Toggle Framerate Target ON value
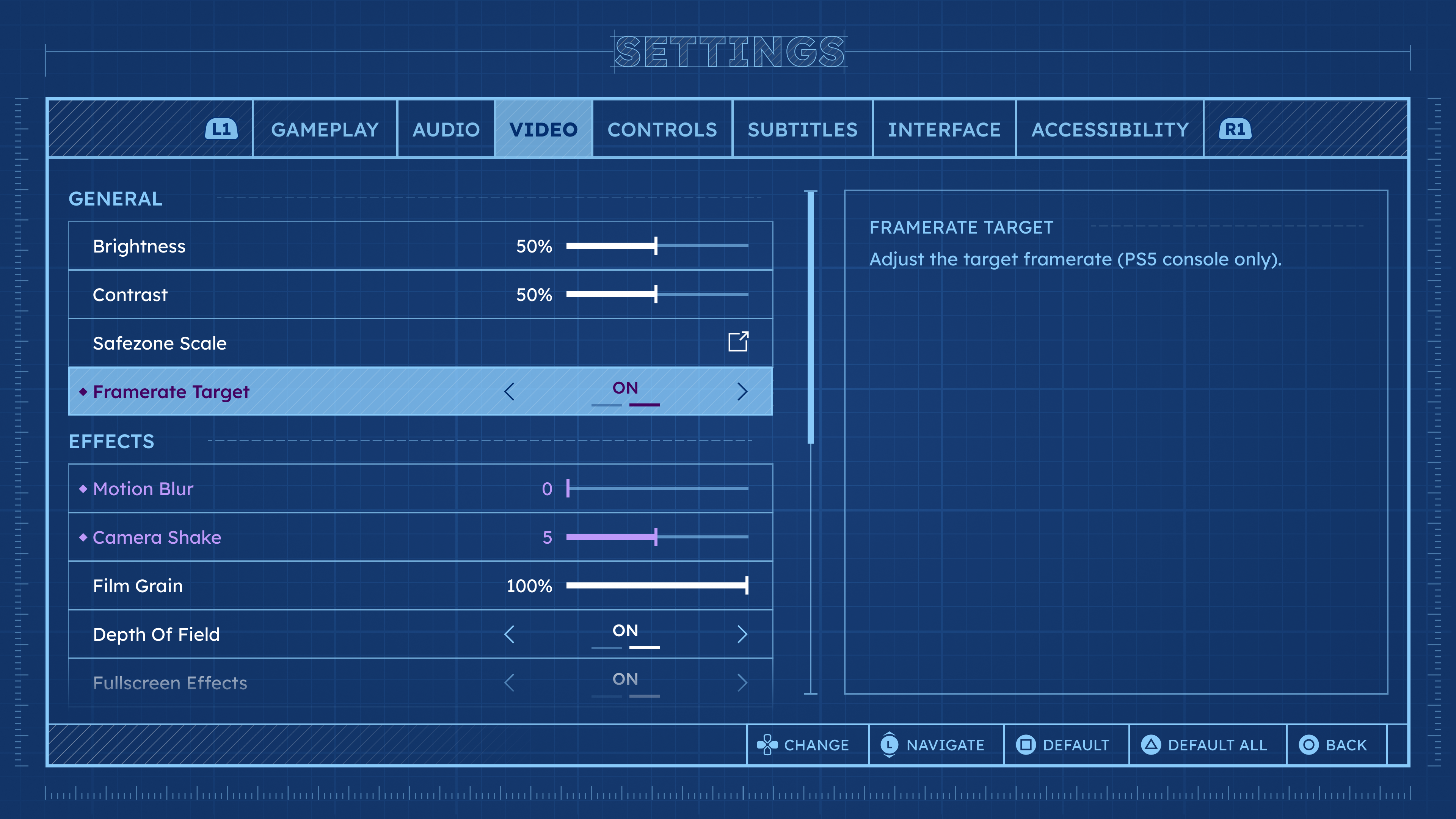The width and height of the screenshot is (1456, 819). coord(625,389)
